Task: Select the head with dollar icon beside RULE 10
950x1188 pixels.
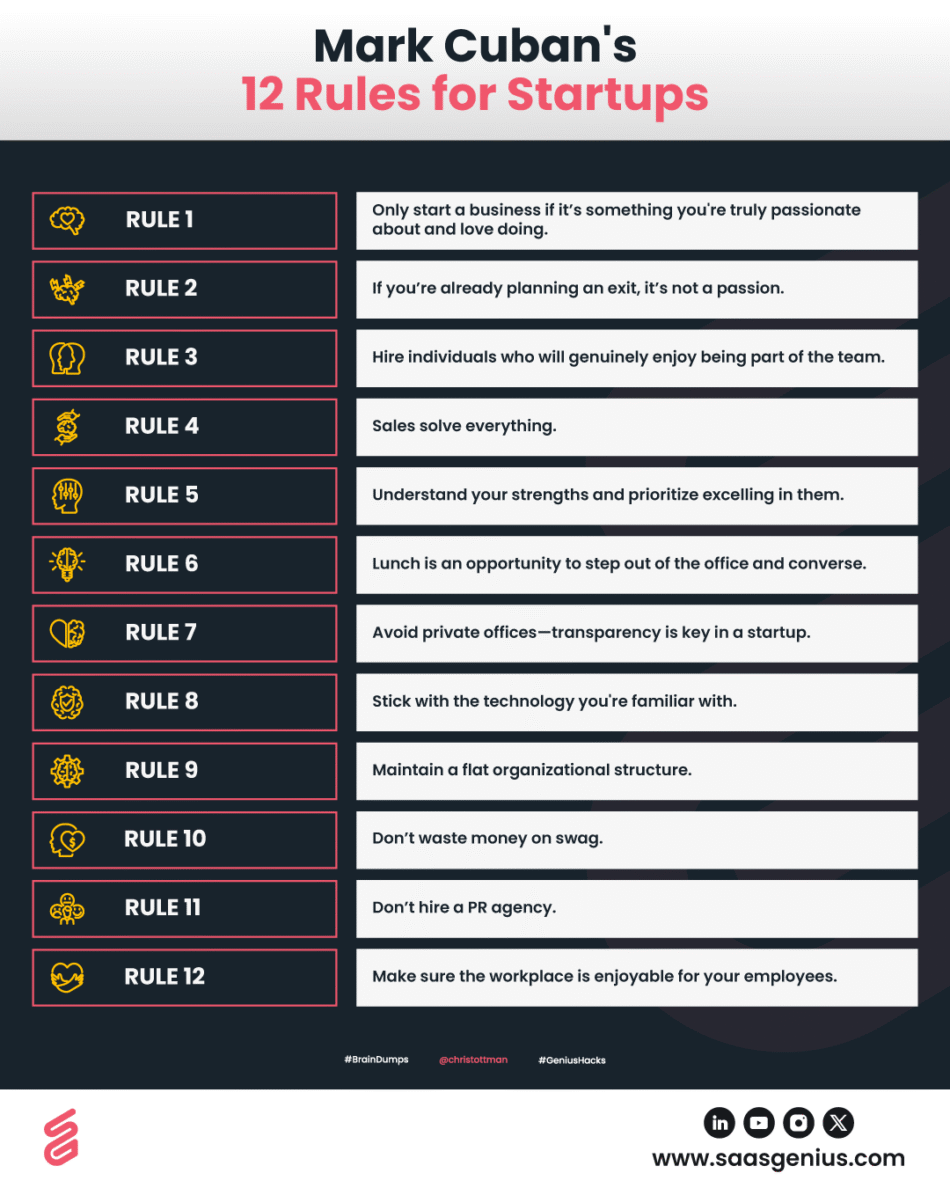Action: pyautogui.click(x=68, y=839)
